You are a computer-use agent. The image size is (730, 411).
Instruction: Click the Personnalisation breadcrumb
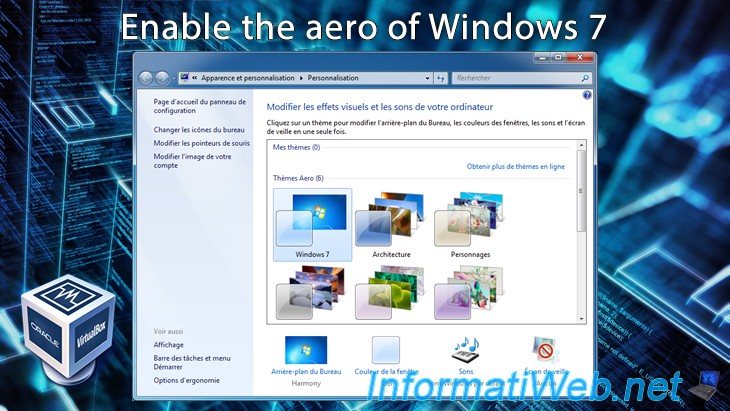[333, 78]
